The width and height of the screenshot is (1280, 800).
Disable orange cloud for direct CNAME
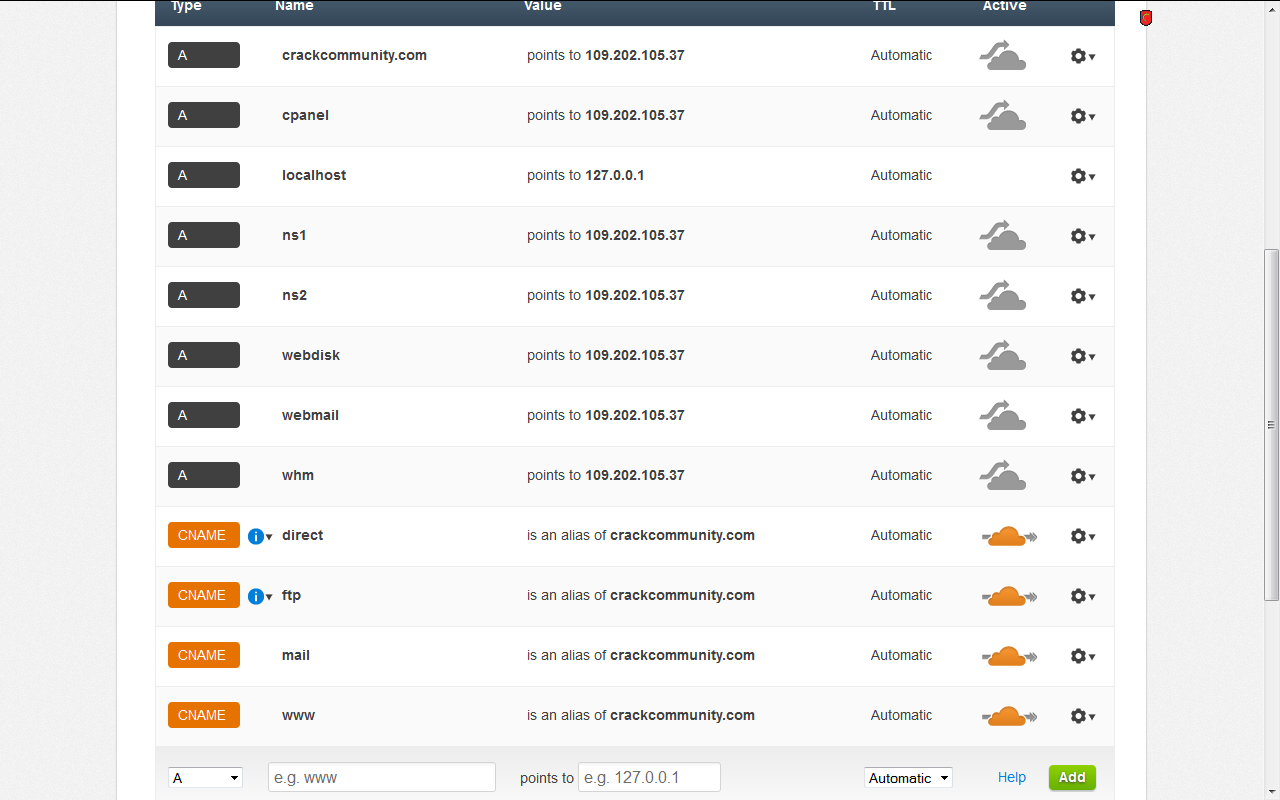click(1009, 537)
